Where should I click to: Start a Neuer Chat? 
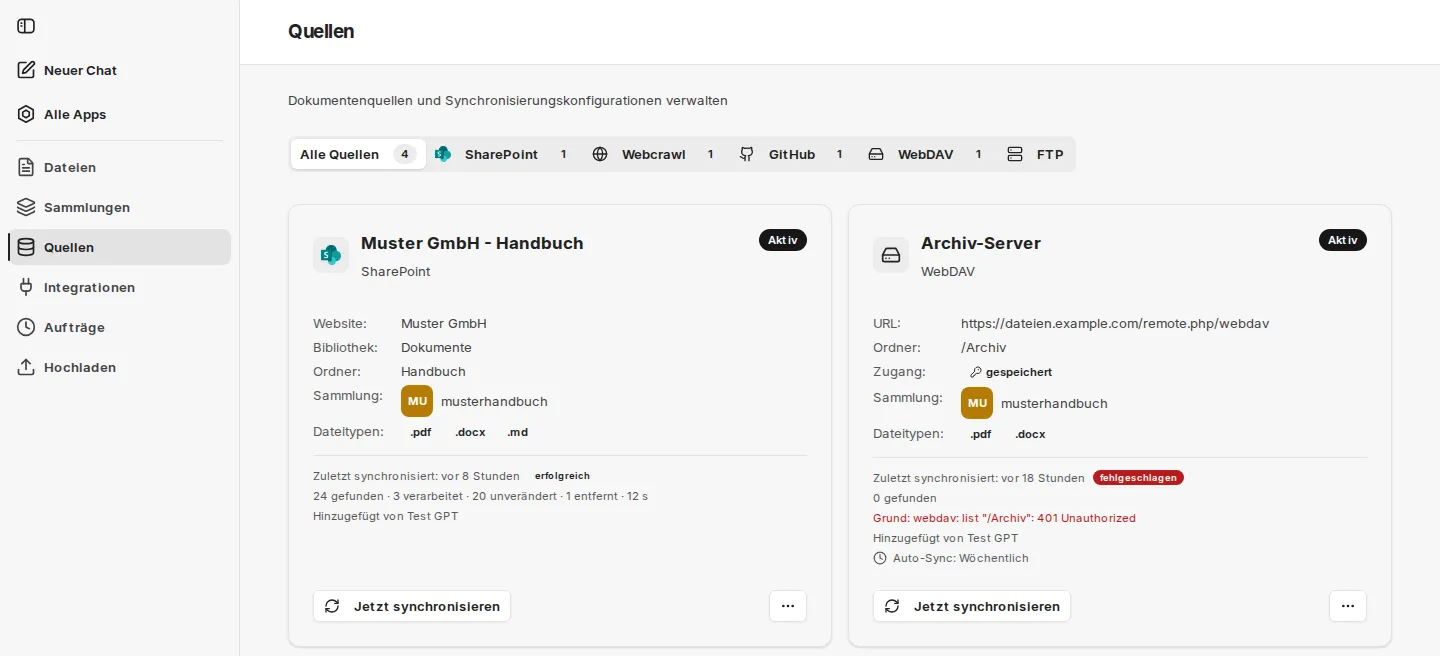[x=119, y=70]
